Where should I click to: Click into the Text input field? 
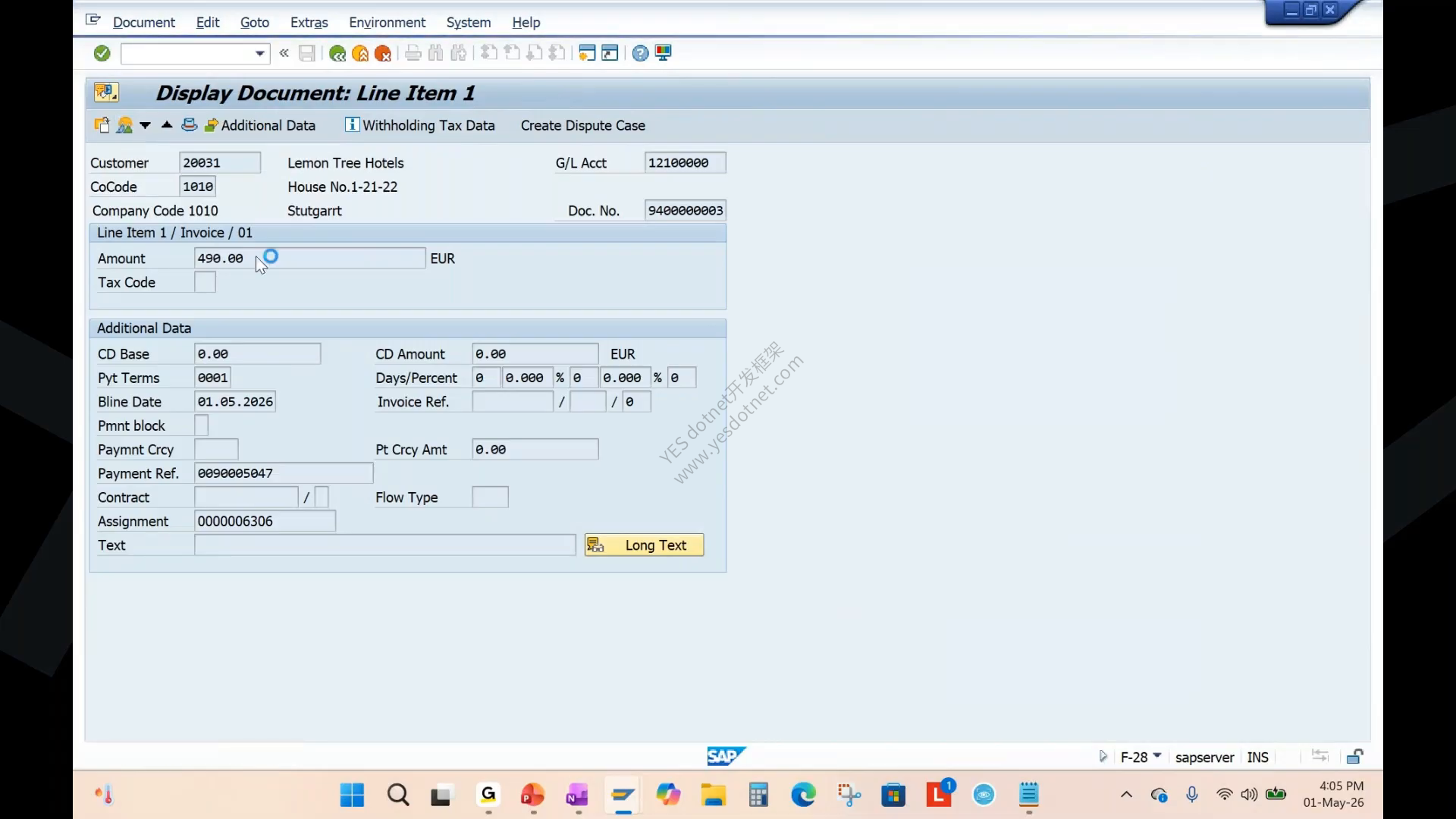tap(385, 545)
